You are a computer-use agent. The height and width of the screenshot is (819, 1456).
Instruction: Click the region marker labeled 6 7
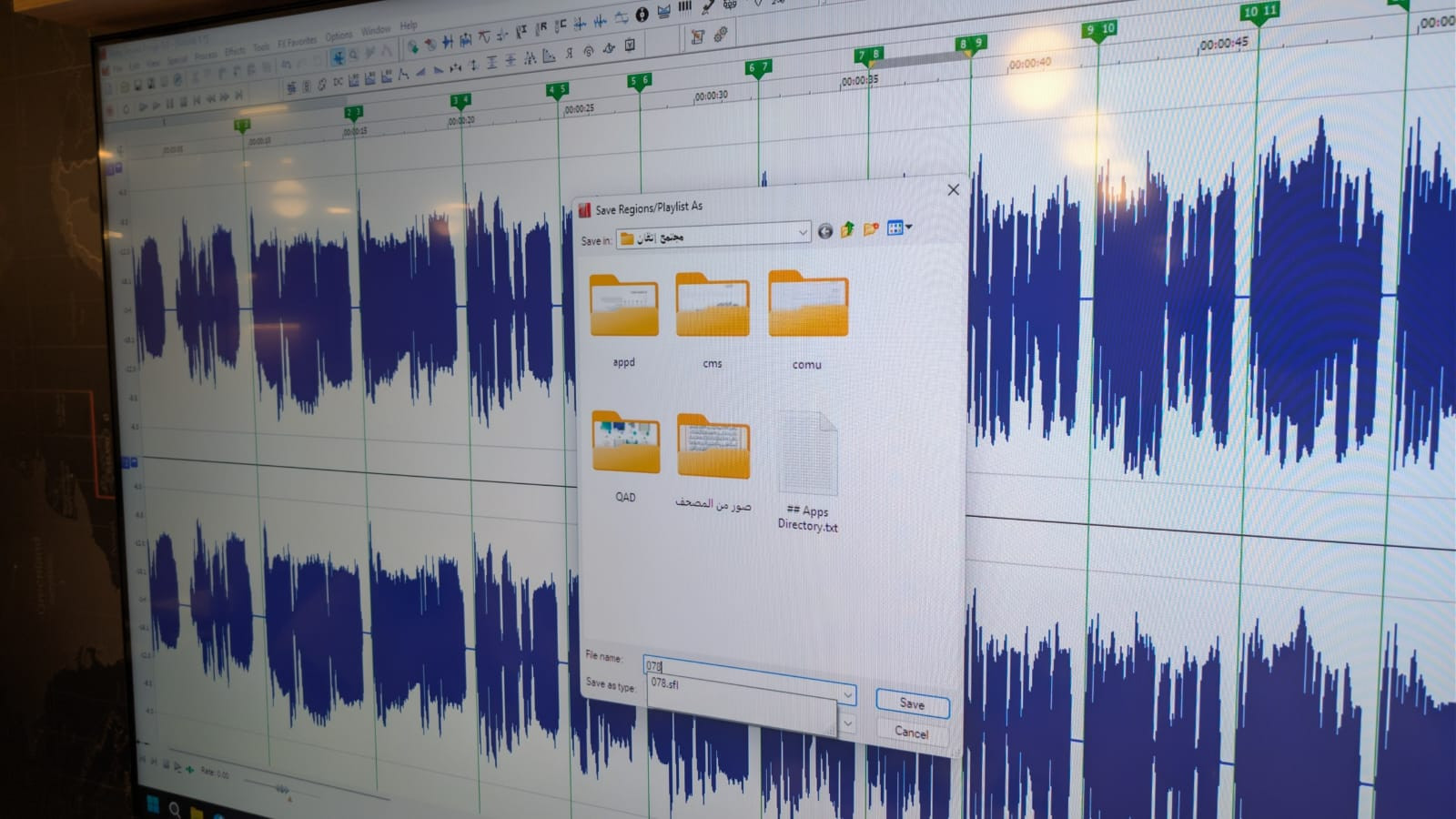[x=758, y=67]
